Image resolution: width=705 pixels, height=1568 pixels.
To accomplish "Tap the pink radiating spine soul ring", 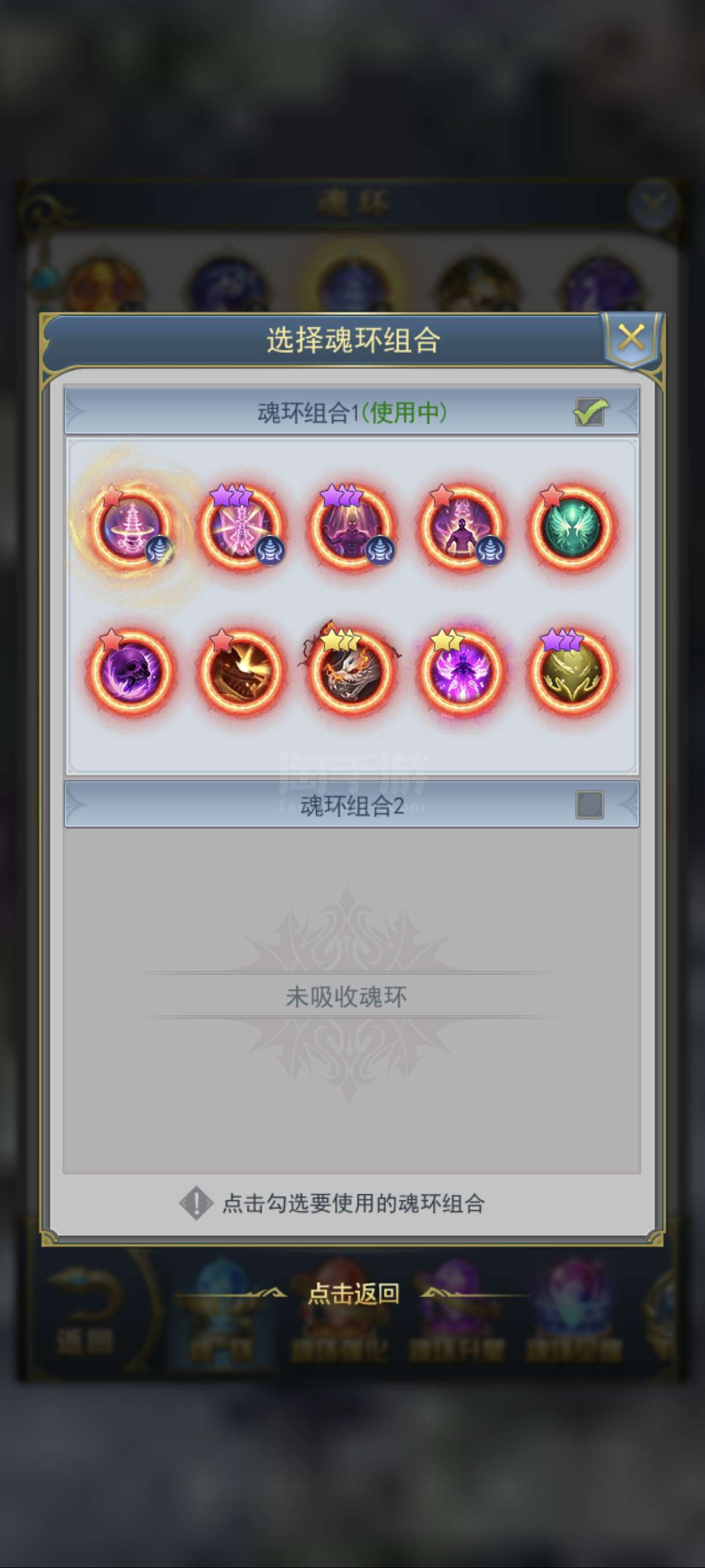I will (241, 527).
